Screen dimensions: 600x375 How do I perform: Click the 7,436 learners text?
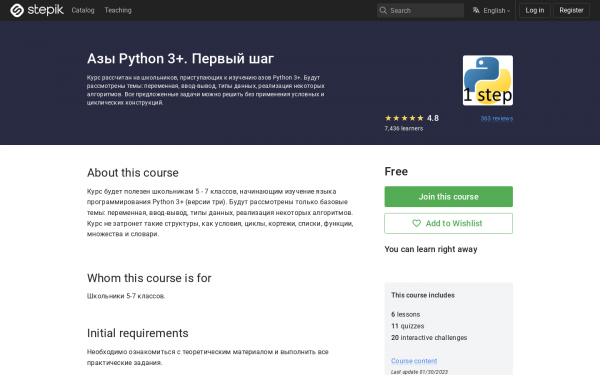(x=404, y=129)
